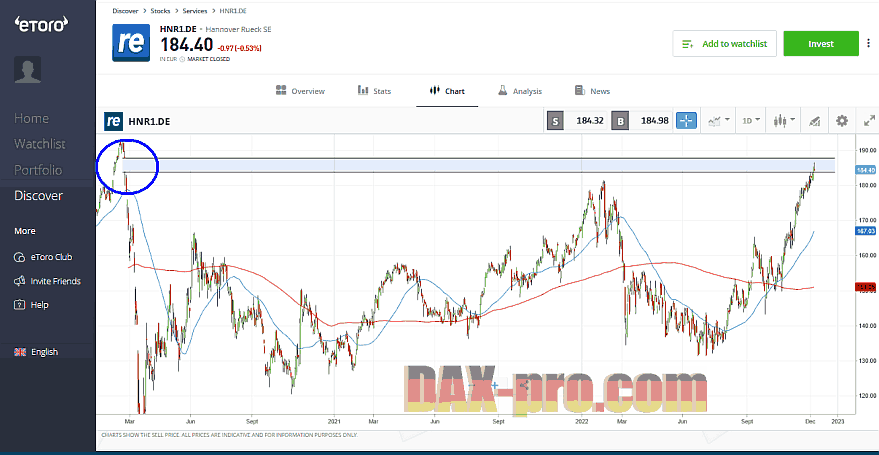The height and width of the screenshot is (455, 879).
Task: Open the user profile avatar
Action: coord(27,69)
